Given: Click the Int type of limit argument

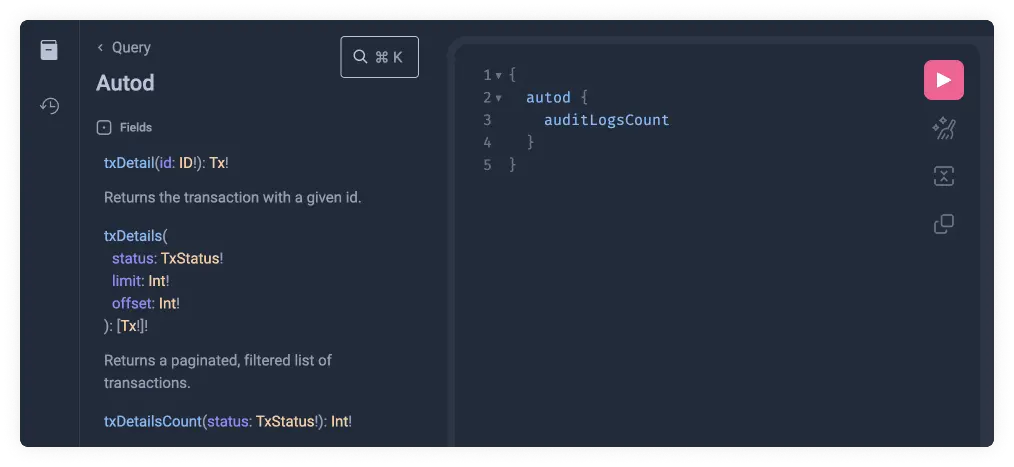Looking at the screenshot, I should [x=158, y=281].
